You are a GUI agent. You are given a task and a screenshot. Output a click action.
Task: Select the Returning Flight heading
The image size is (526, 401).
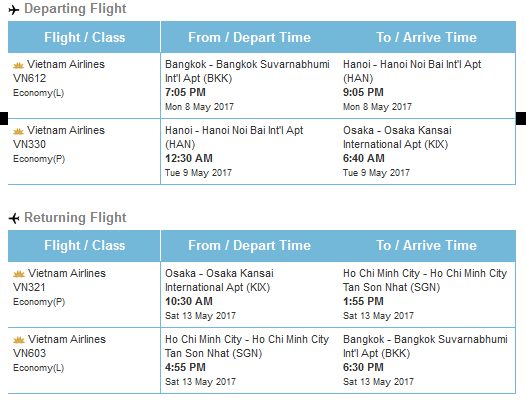[x=75, y=217]
